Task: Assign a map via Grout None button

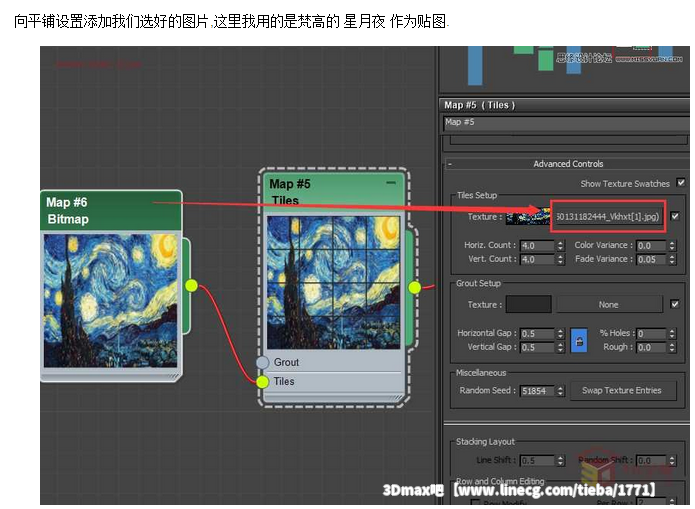Action: [x=609, y=305]
